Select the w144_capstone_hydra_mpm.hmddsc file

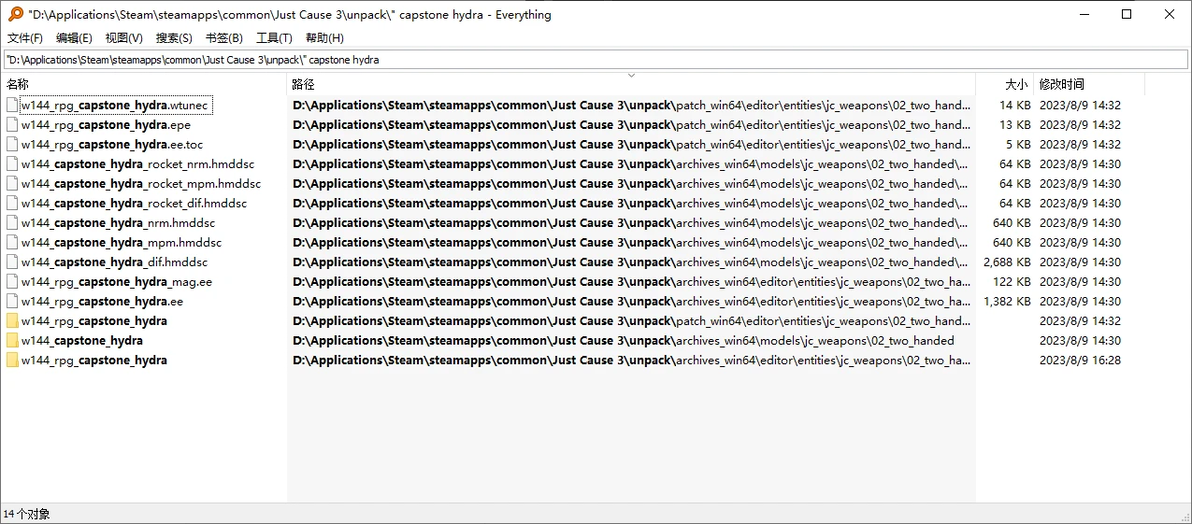(121, 243)
